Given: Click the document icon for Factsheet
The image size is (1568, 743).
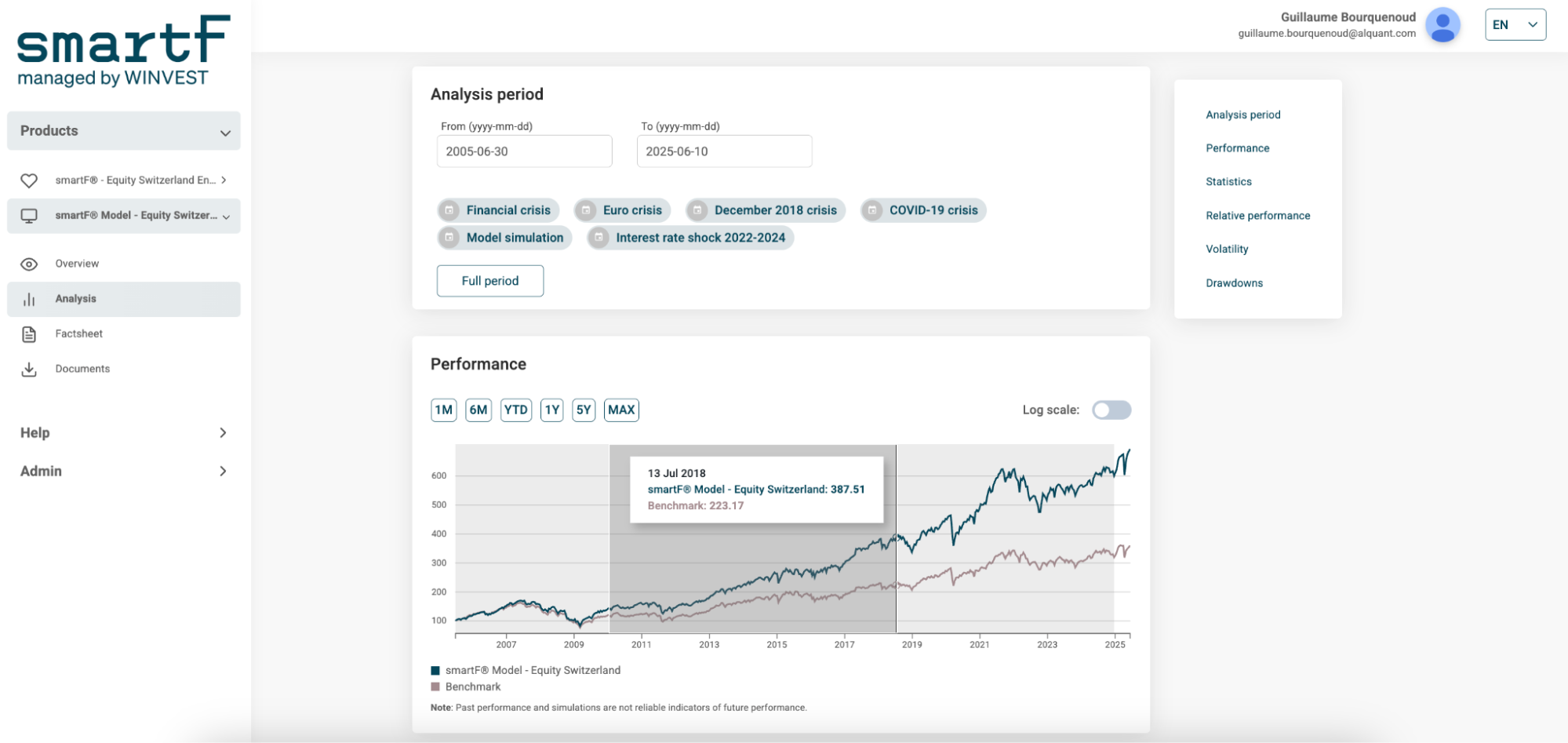Looking at the screenshot, I should pyautogui.click(x=29, y=334).
